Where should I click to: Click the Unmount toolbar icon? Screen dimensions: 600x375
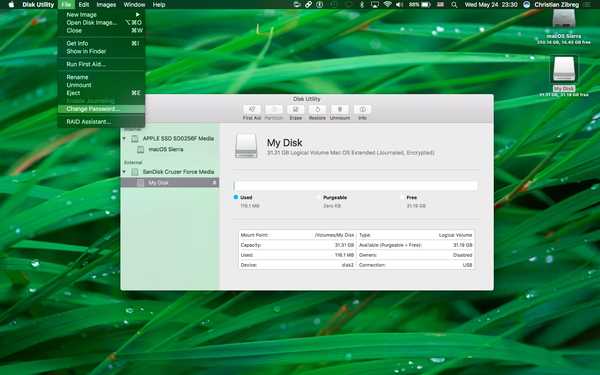pos(340,109)
